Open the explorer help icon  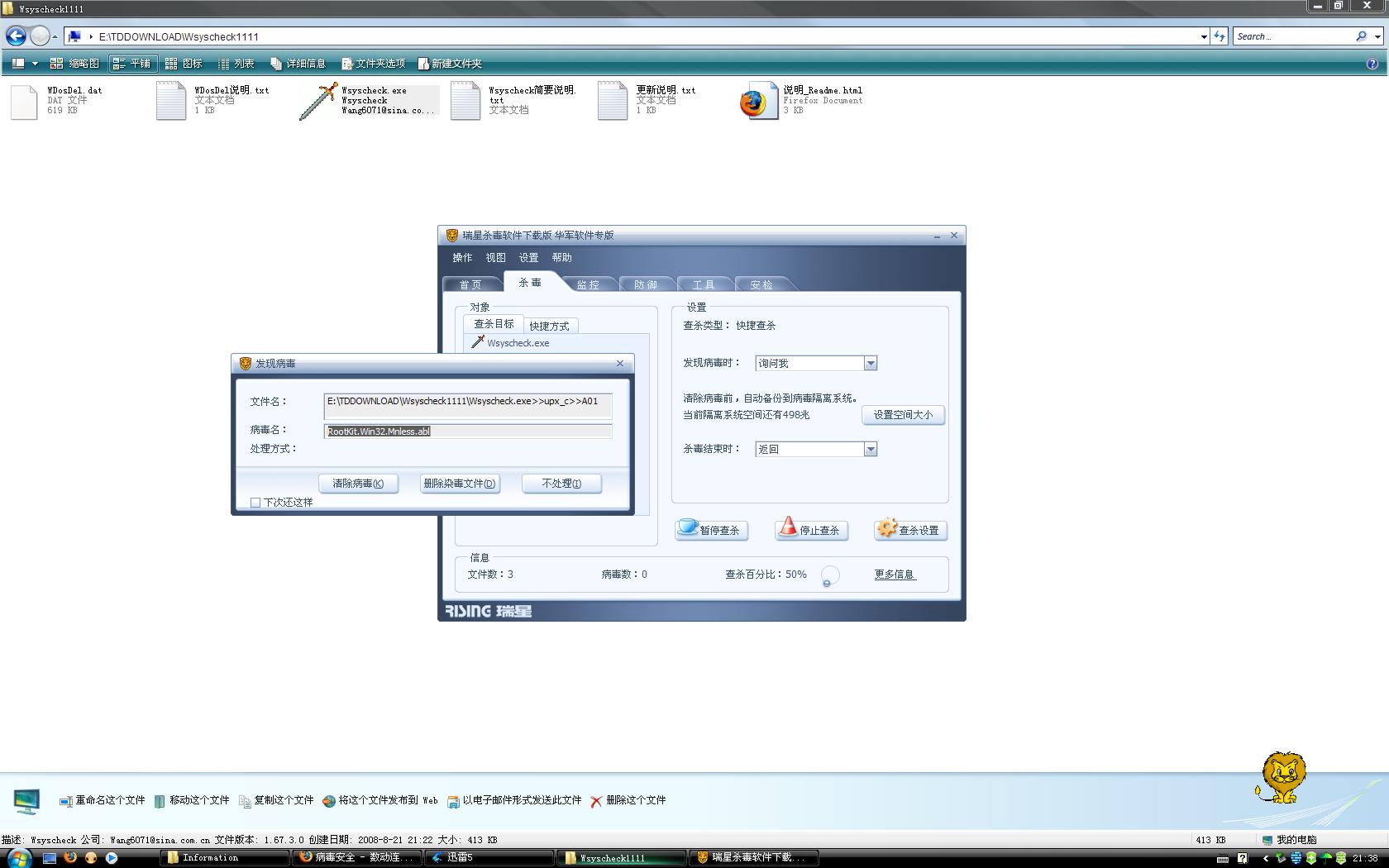[1372, 64]
